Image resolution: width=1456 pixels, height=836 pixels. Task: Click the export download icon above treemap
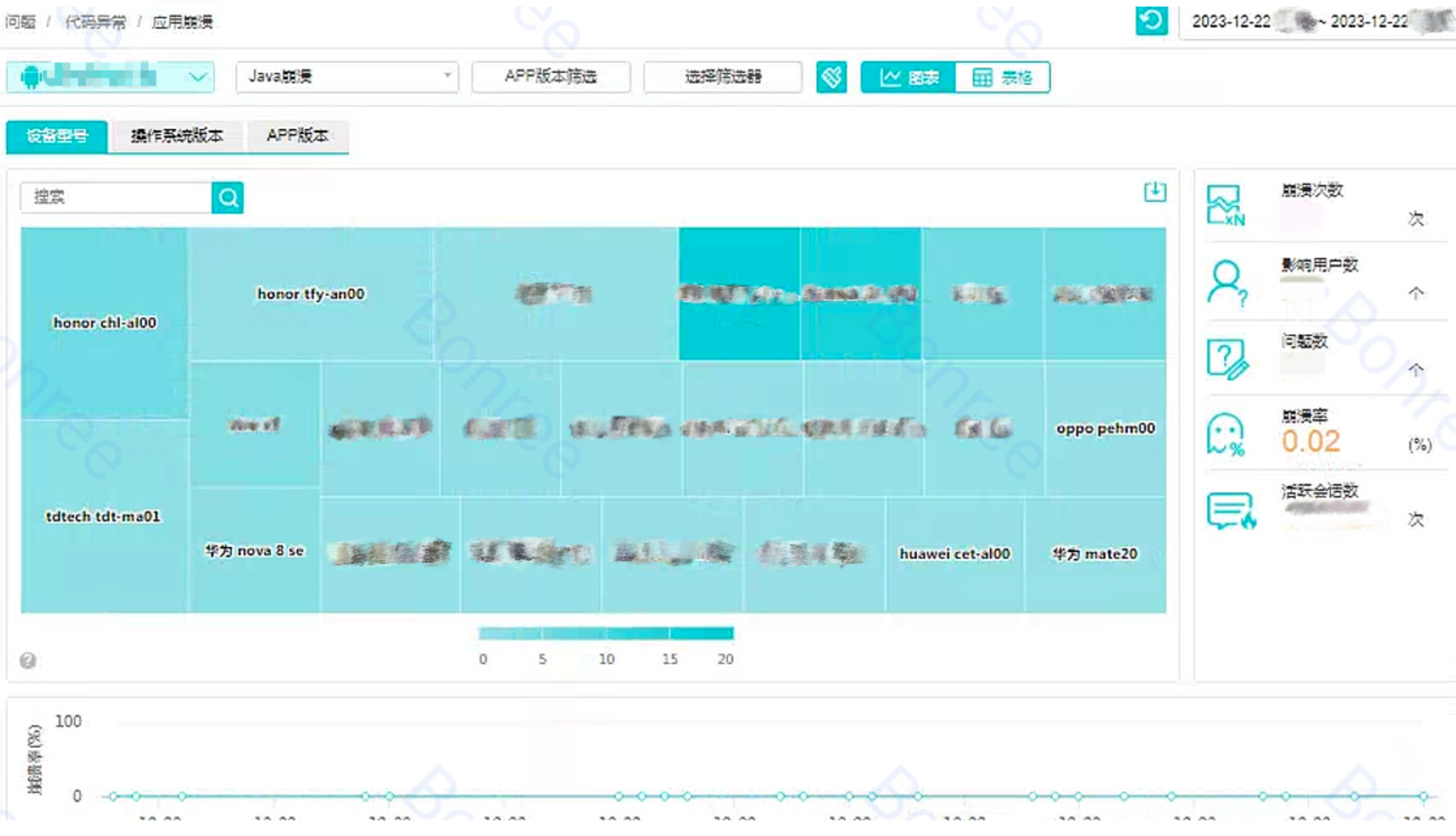coord(1155,191)
